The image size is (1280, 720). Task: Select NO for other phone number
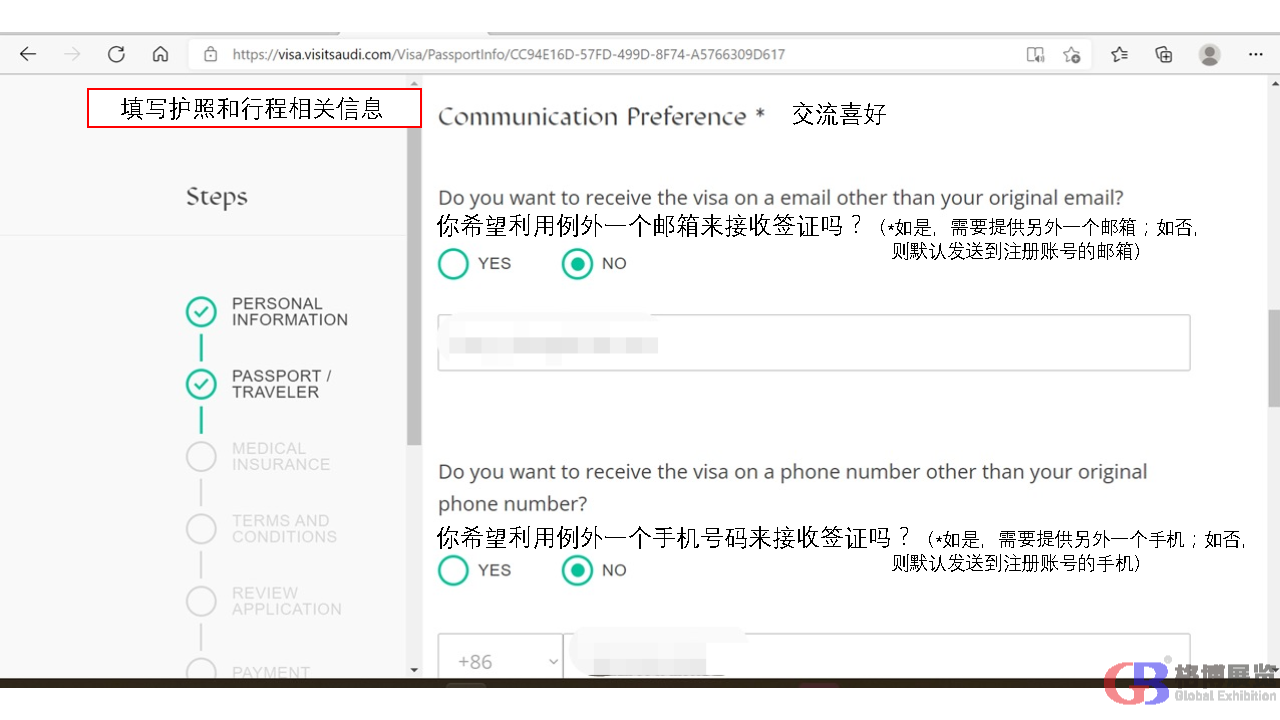tap(577, 570)
